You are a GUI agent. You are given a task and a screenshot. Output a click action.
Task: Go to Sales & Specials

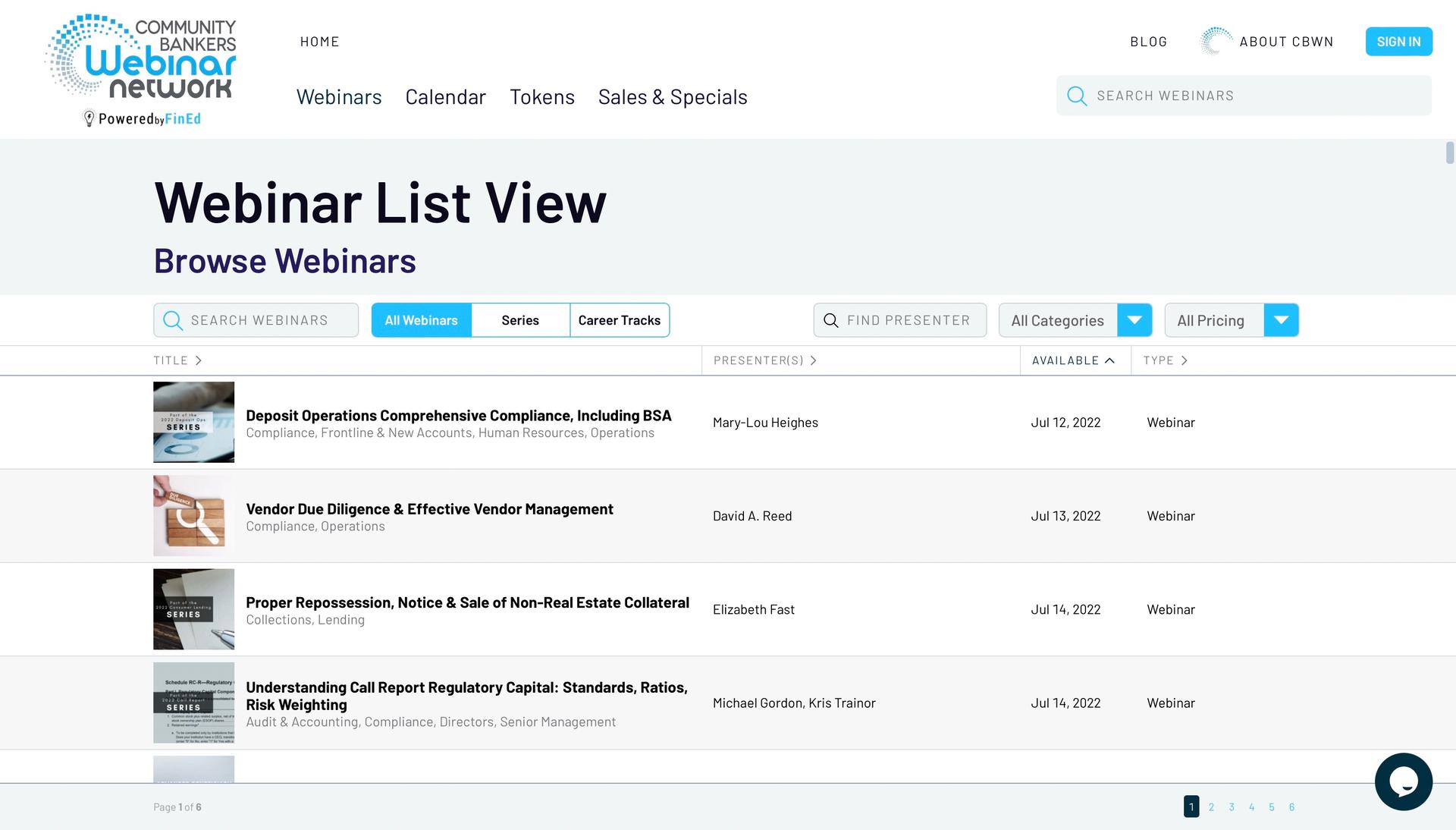coord(673,97)
